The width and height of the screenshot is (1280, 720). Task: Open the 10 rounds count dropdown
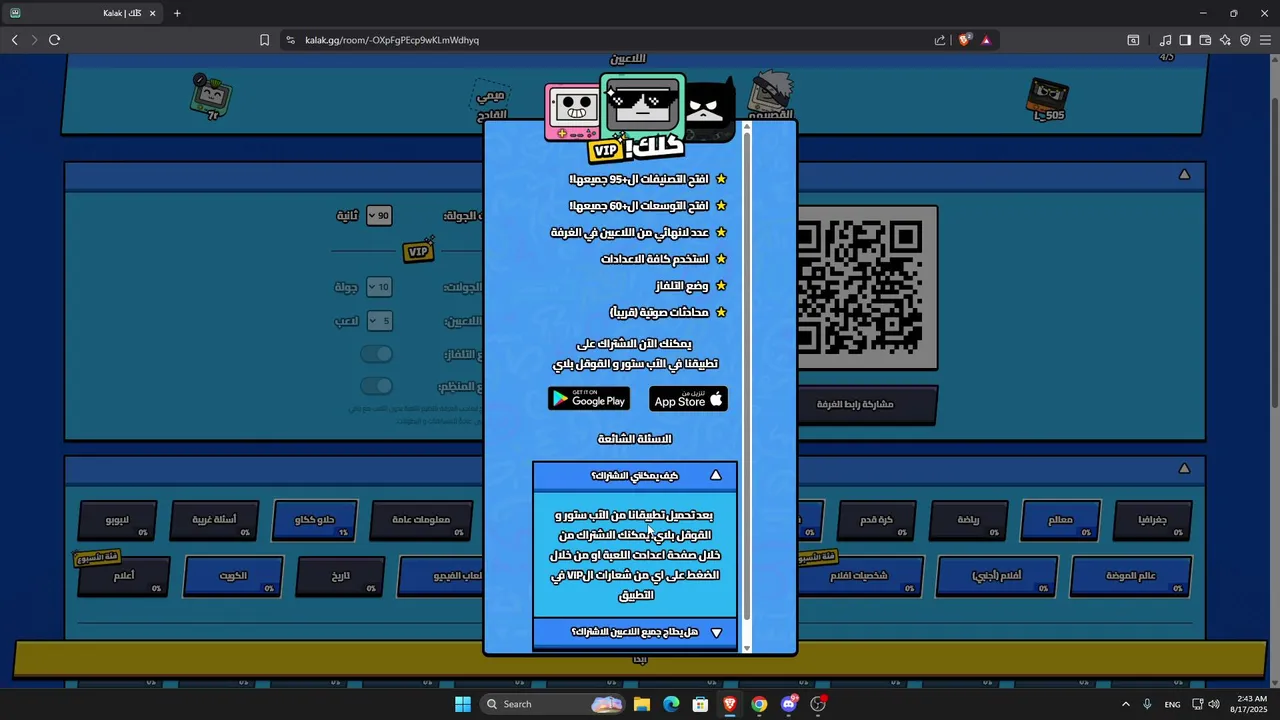coord(378,287)
